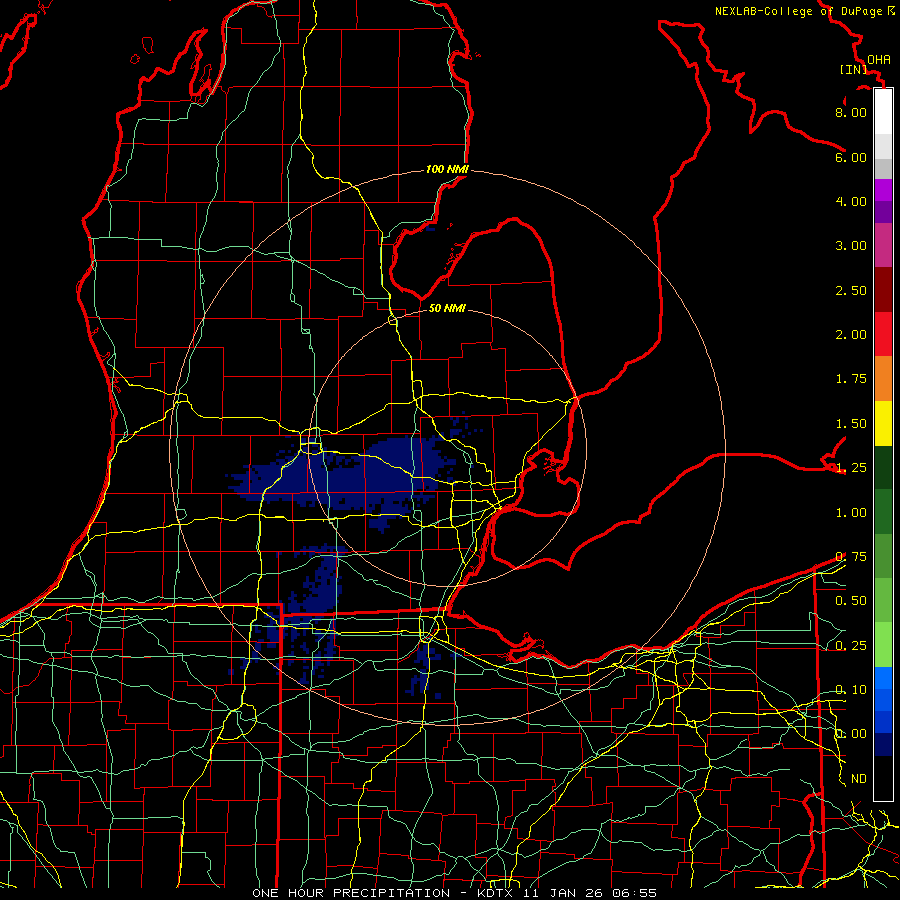Viewport: 900px width, 900px height.
Task: Click the 1.75 legend value
Action: click(x=851, y=379)
